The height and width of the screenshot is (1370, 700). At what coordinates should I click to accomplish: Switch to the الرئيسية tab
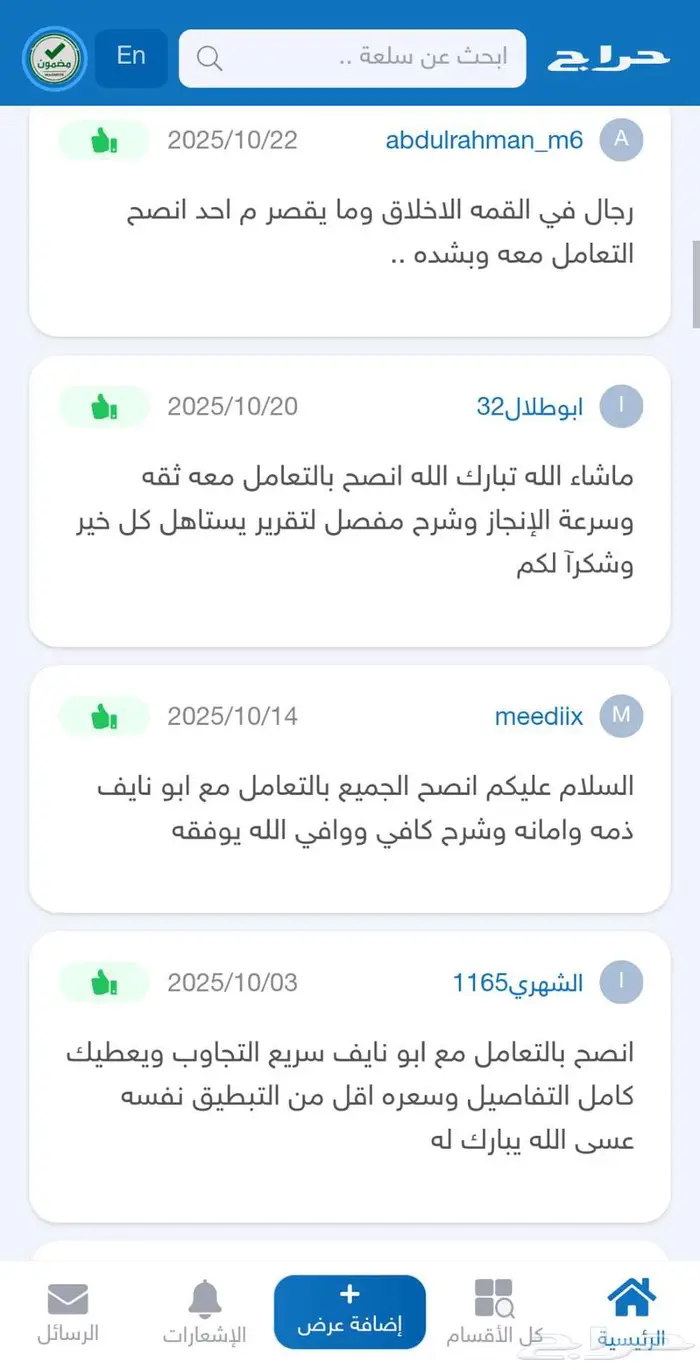click(630, 1310)
